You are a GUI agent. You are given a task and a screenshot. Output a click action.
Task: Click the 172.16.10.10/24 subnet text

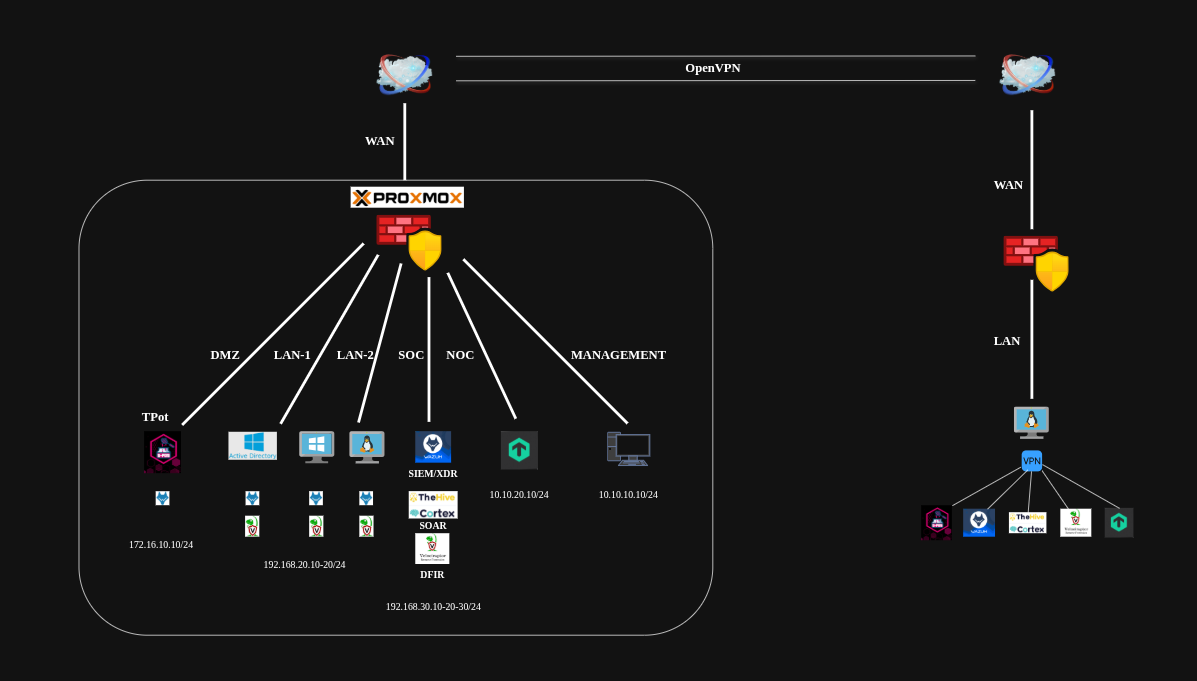tap(161, 545)
